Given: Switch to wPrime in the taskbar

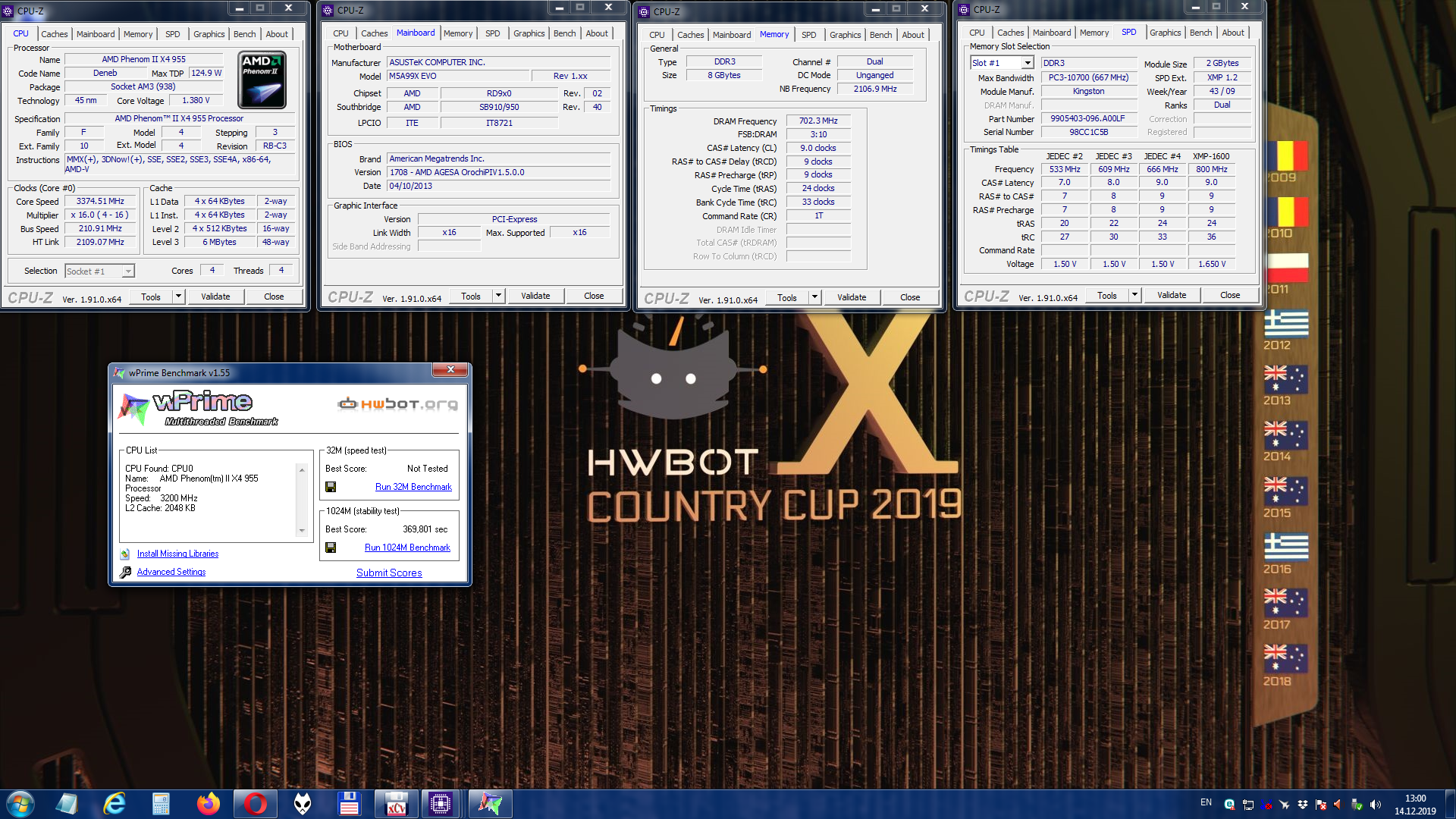Looking at the screenshot, I should coord(490,804).
